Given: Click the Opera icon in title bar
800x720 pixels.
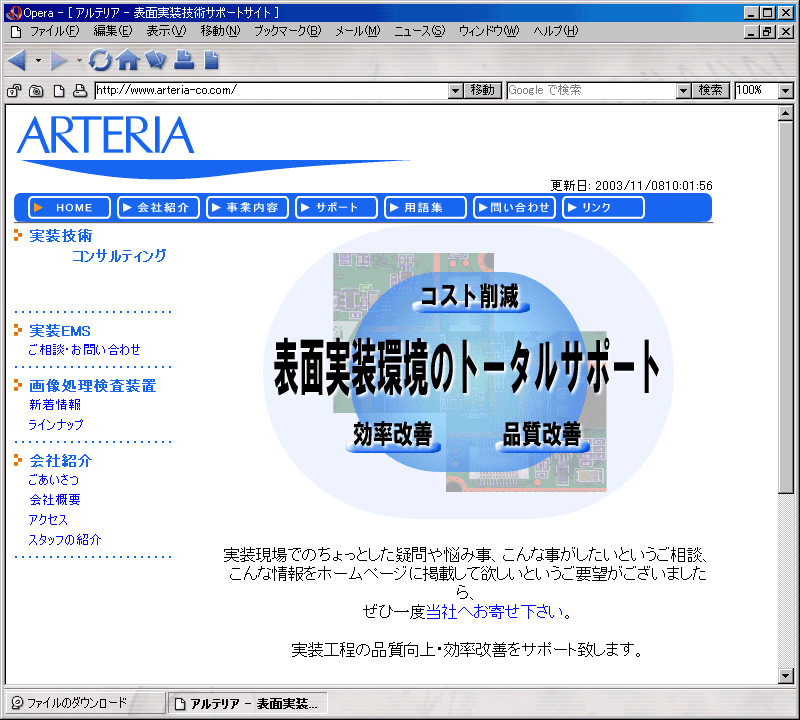Looking at the screenshot, I should click(x=13, y=13).
